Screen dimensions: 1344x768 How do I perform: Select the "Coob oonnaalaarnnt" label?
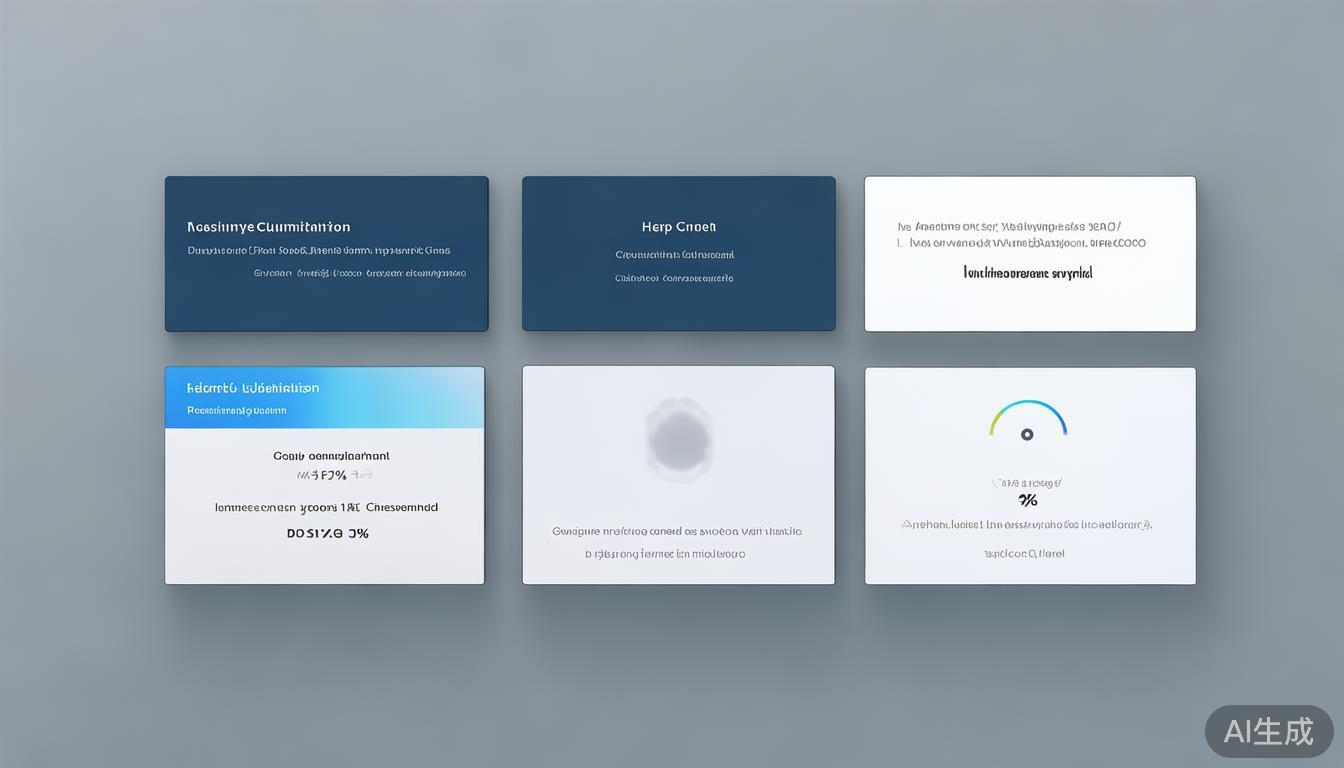pos(331,456)
